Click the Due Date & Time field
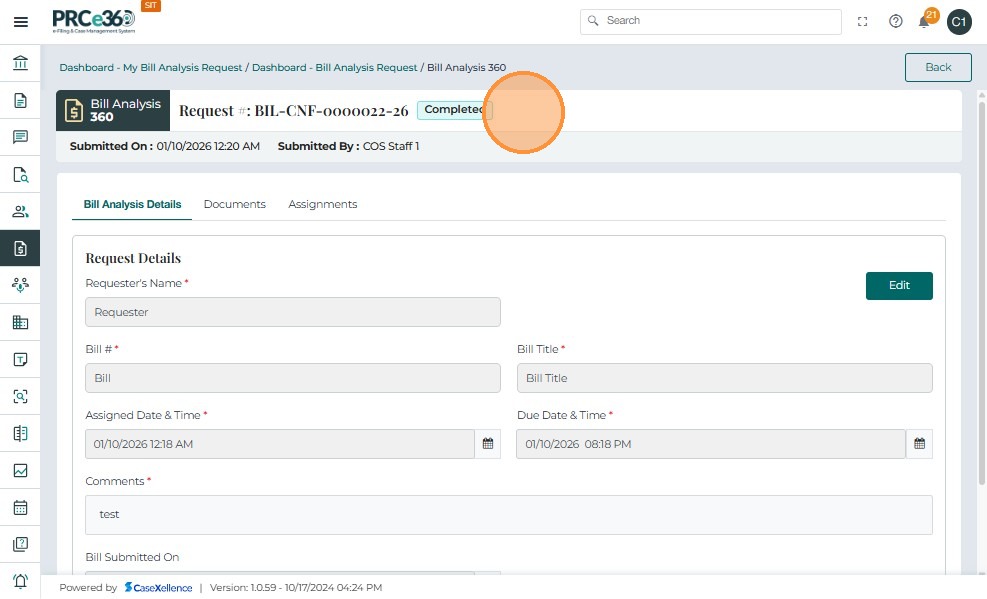987x599 pixels. coord(711,444)
